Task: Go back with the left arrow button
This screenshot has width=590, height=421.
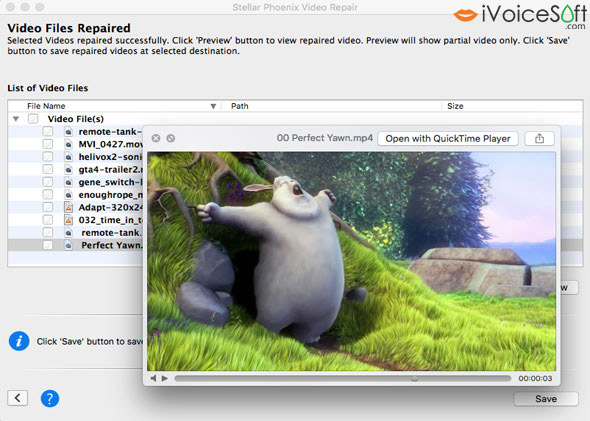Action: [x=18, y=398]
